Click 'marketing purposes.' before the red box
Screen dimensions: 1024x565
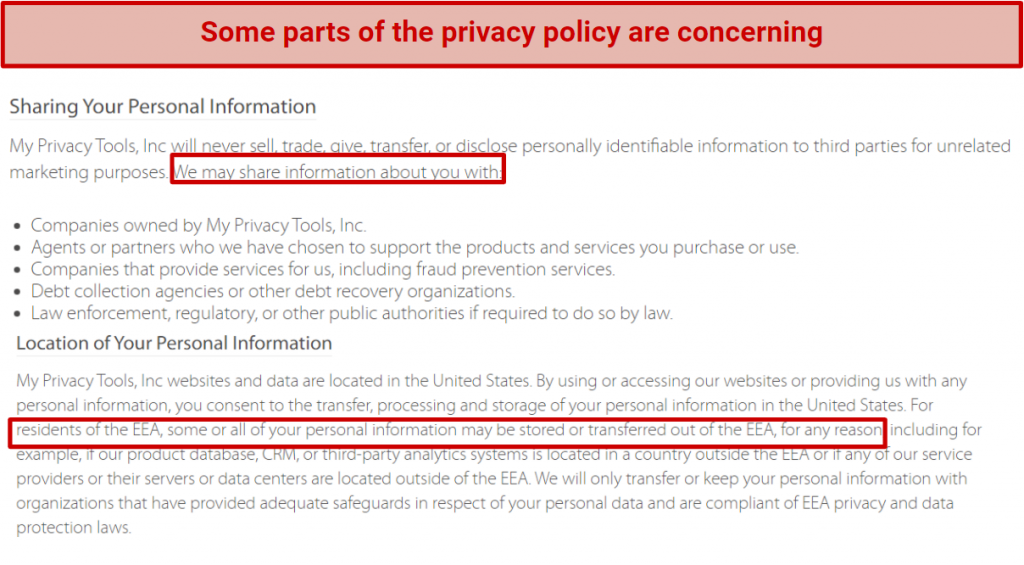[89, 172]
